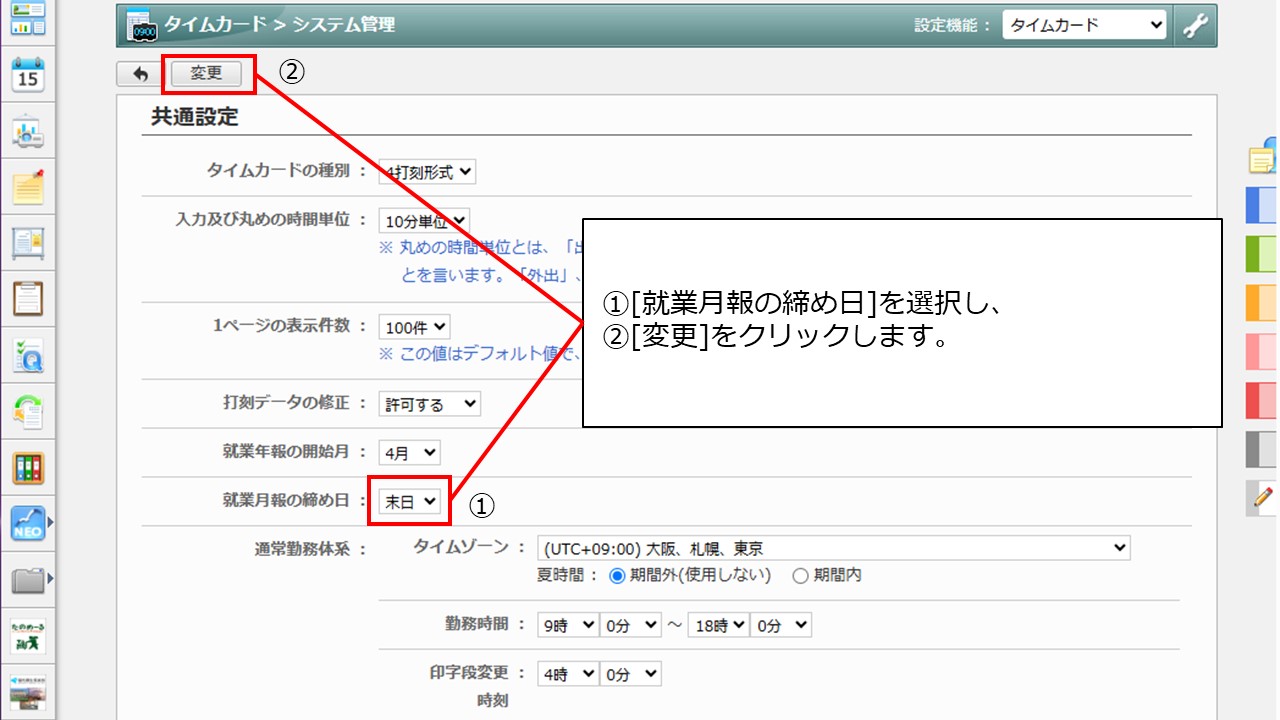Screen dimensions: 1280x720
Task: Click the 変更 button
Action: coord(207,74)
